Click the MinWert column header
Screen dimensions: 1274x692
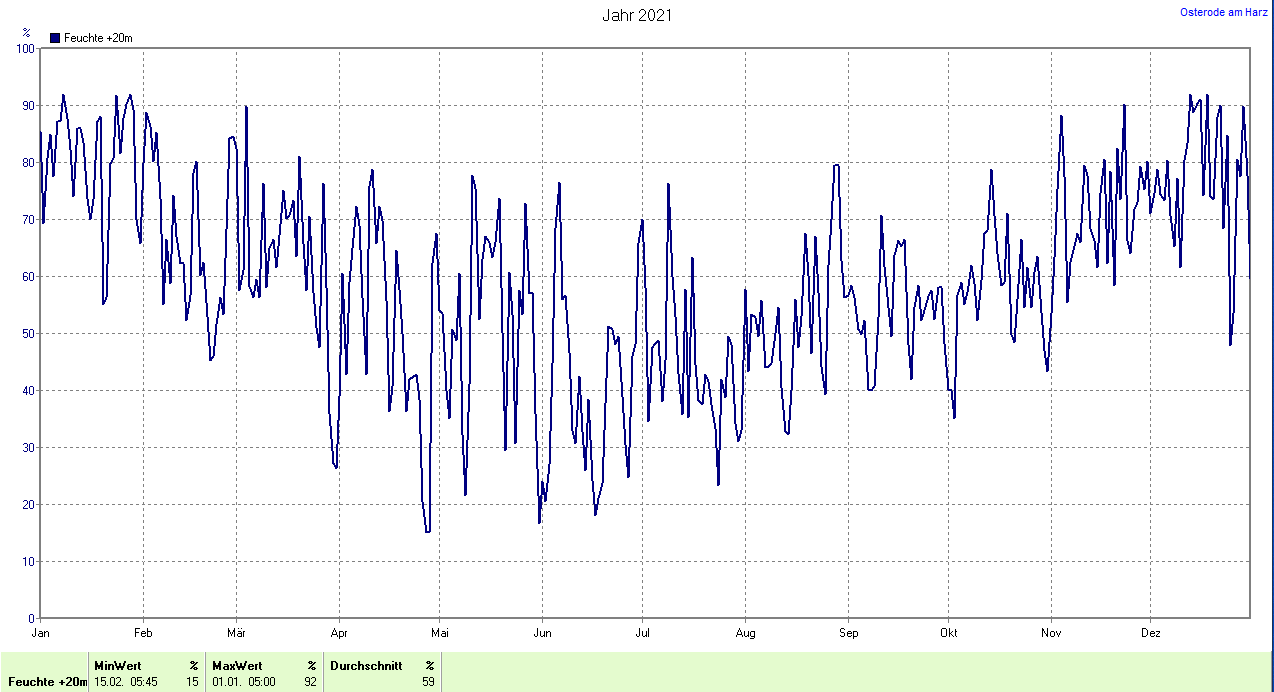point(117,665)
